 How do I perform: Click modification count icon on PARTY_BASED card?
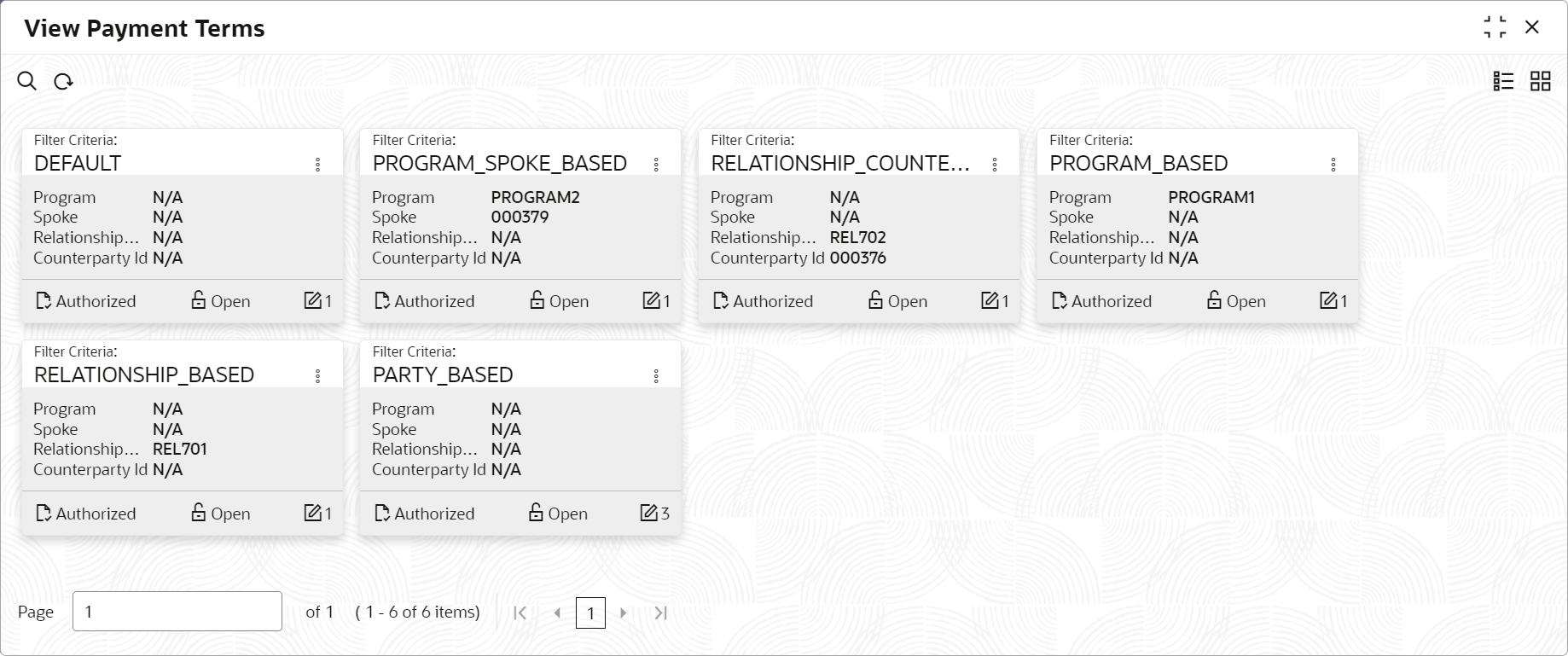click(648, 513)
